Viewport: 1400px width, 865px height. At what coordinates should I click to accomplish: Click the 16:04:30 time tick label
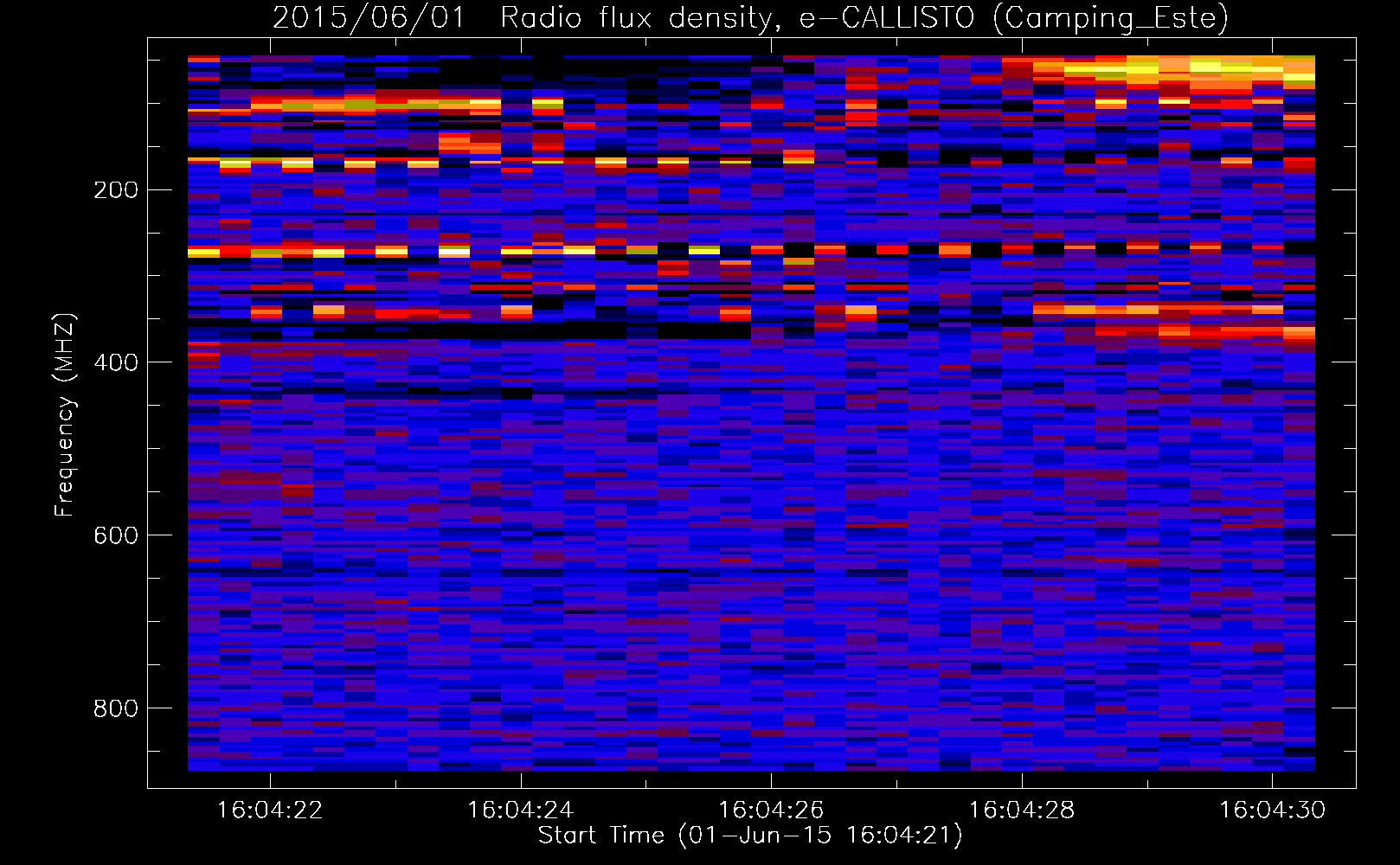click(1272, 810)
